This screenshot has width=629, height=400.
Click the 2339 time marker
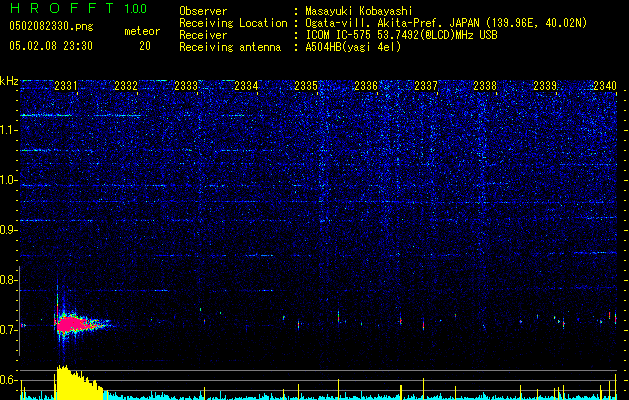click(545, 86)
